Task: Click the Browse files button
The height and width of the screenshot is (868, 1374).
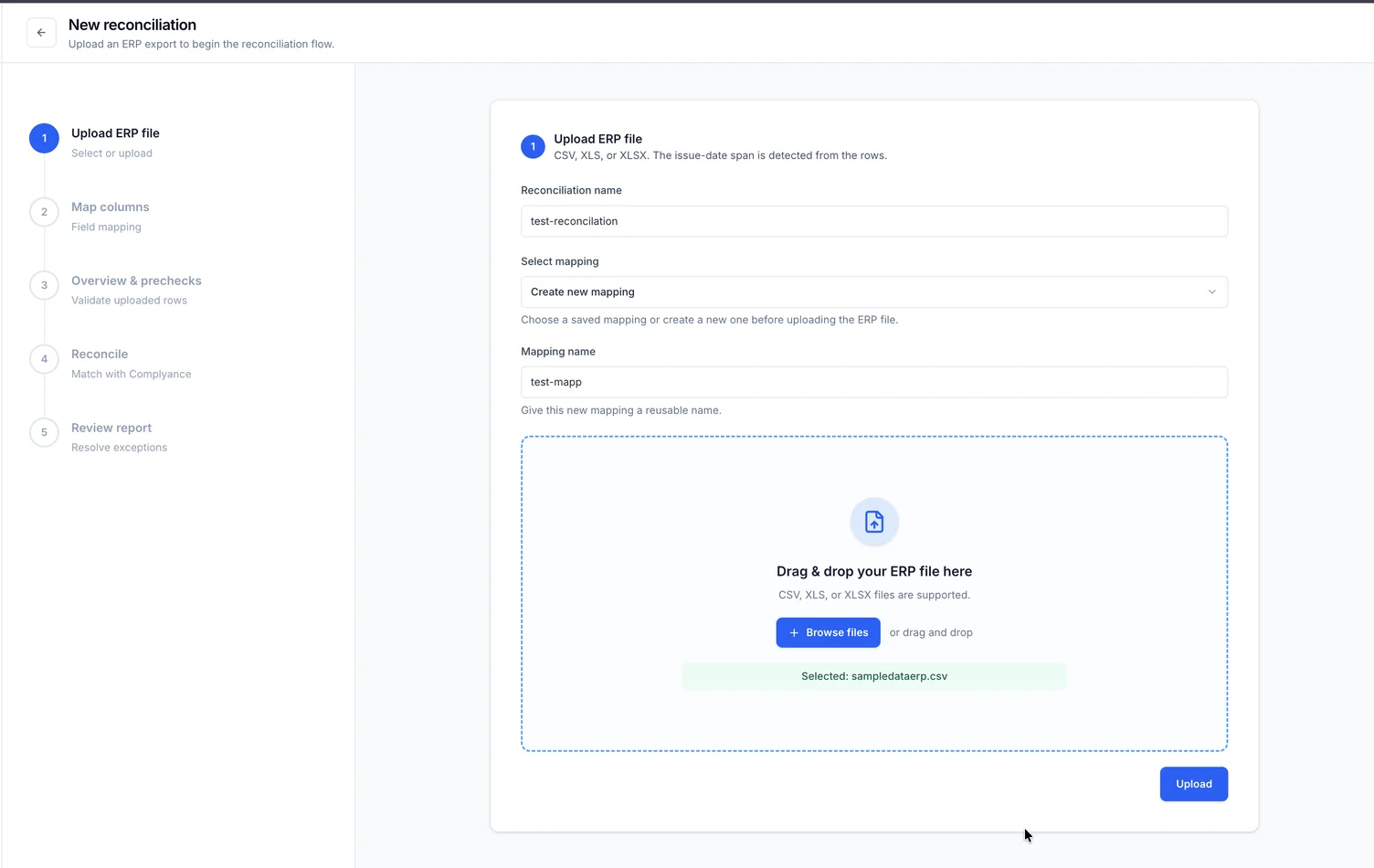Action: point(829,632)
